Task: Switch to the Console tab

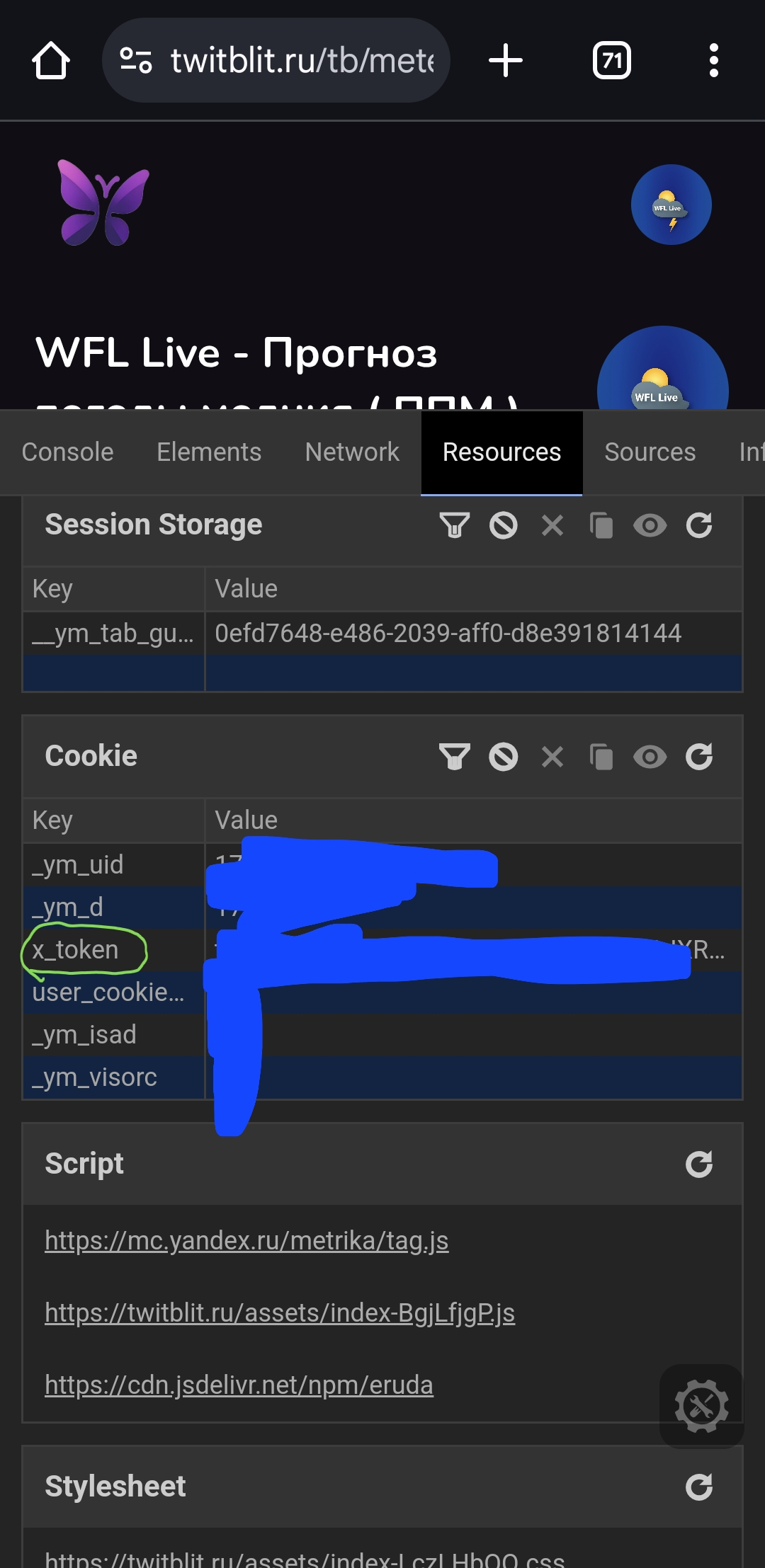Action: 68,452
